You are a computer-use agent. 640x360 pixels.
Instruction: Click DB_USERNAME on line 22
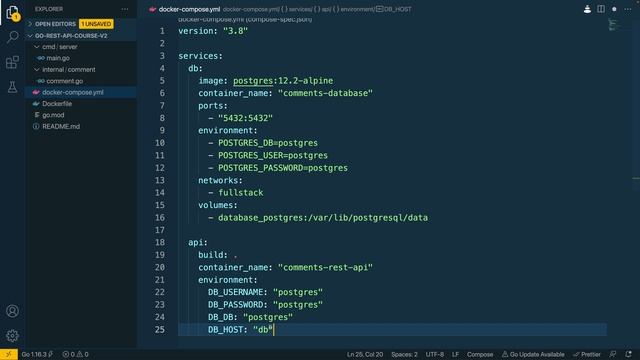pos(236,292)
